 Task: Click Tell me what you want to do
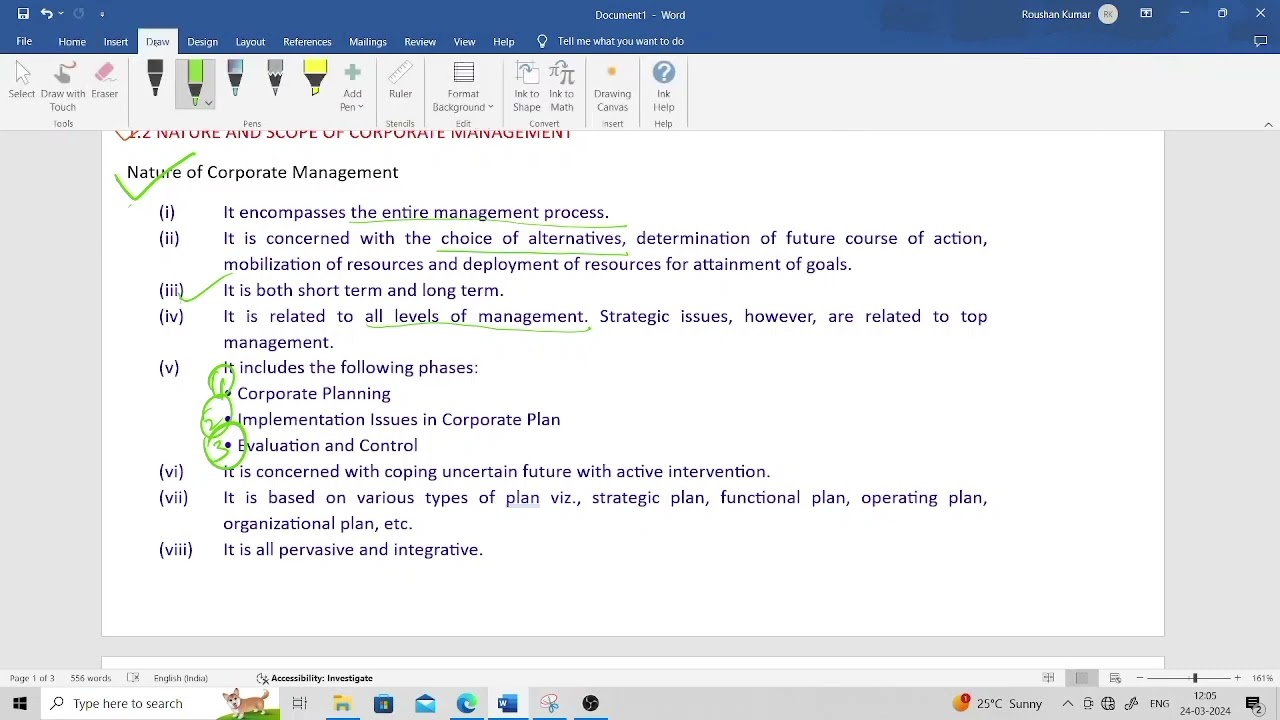[611, 41]
